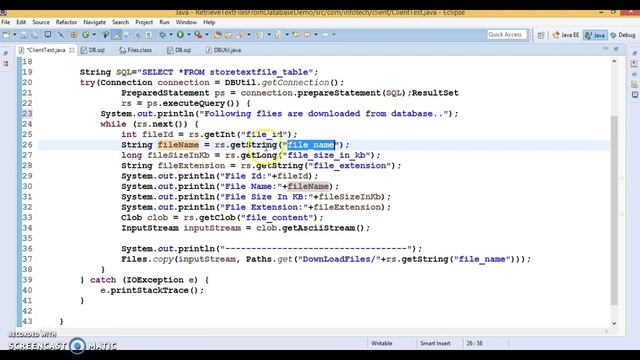Open the DB.sql tab beside DBUtil.java
Screen dimensions: 640x360
coord(179,50)
